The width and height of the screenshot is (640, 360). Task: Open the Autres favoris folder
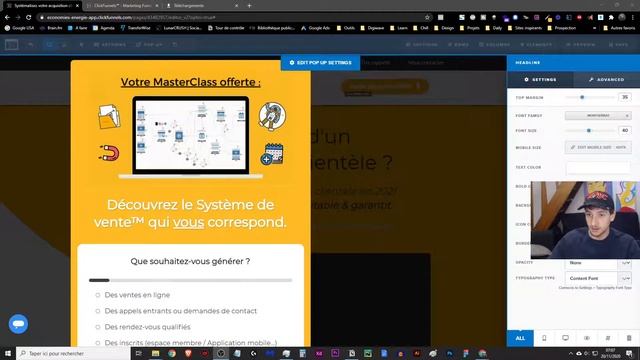[x=619, y=28]
